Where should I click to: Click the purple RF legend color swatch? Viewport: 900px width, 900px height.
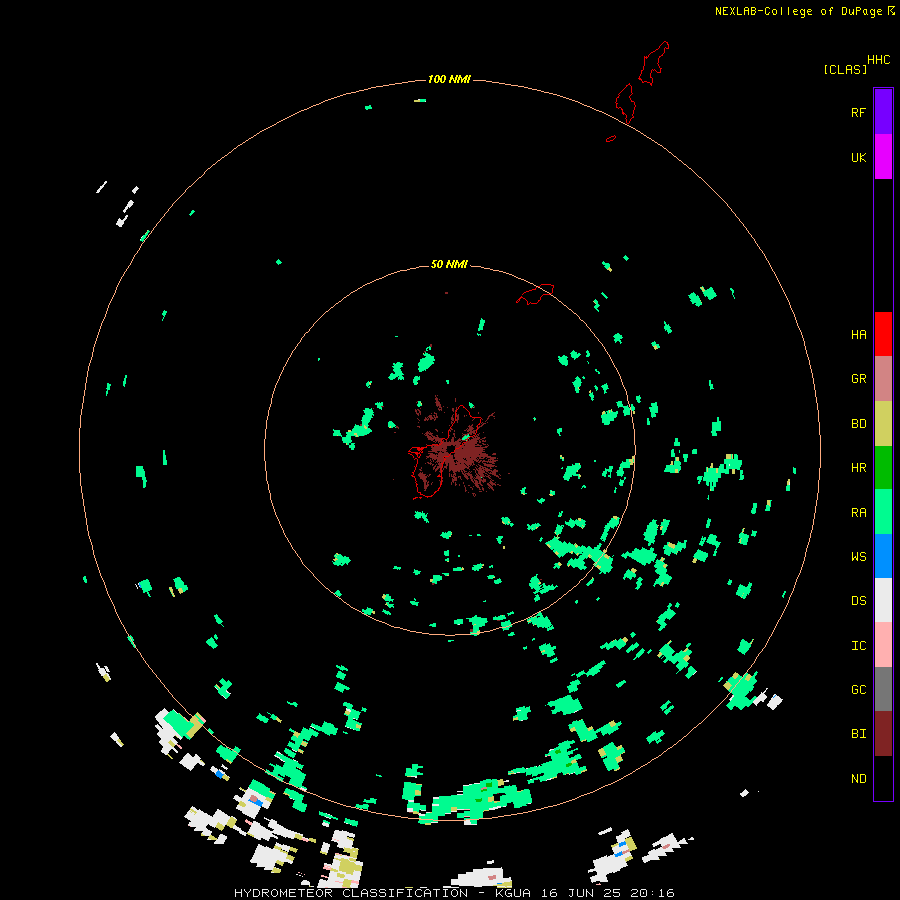pyautogui.click(x=883, y=111)
